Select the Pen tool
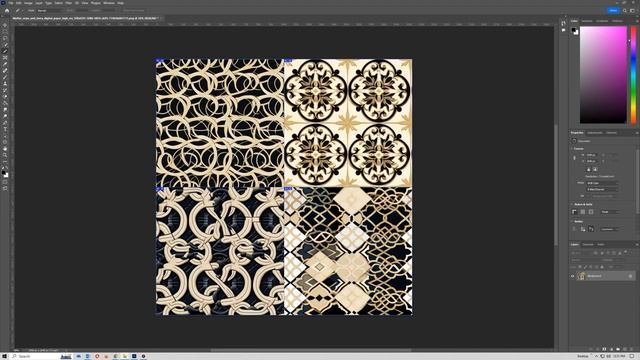The width and height of the screenshot is (640, 360). point(5,123)
